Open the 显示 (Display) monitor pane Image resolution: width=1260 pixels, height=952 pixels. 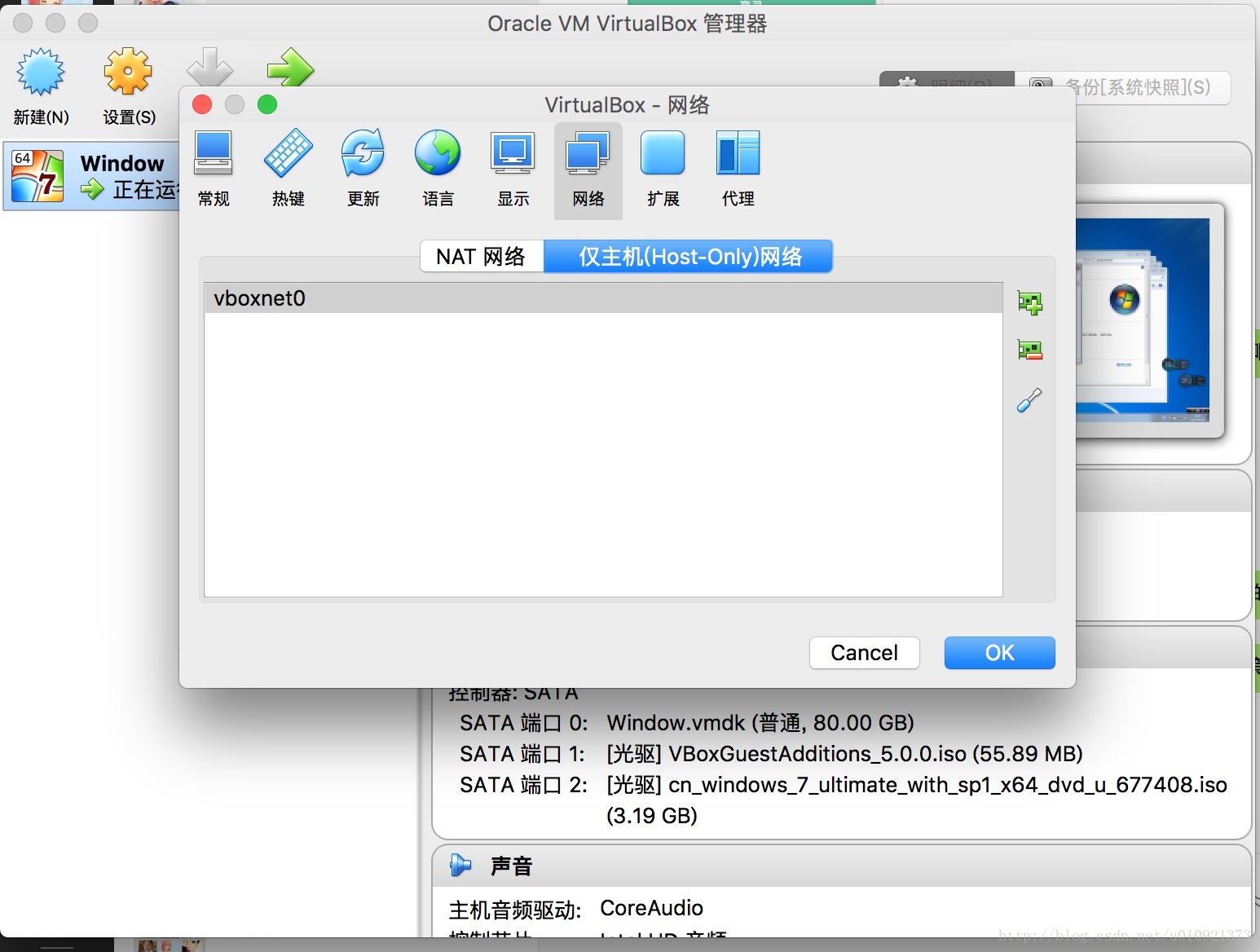(513, 170)
